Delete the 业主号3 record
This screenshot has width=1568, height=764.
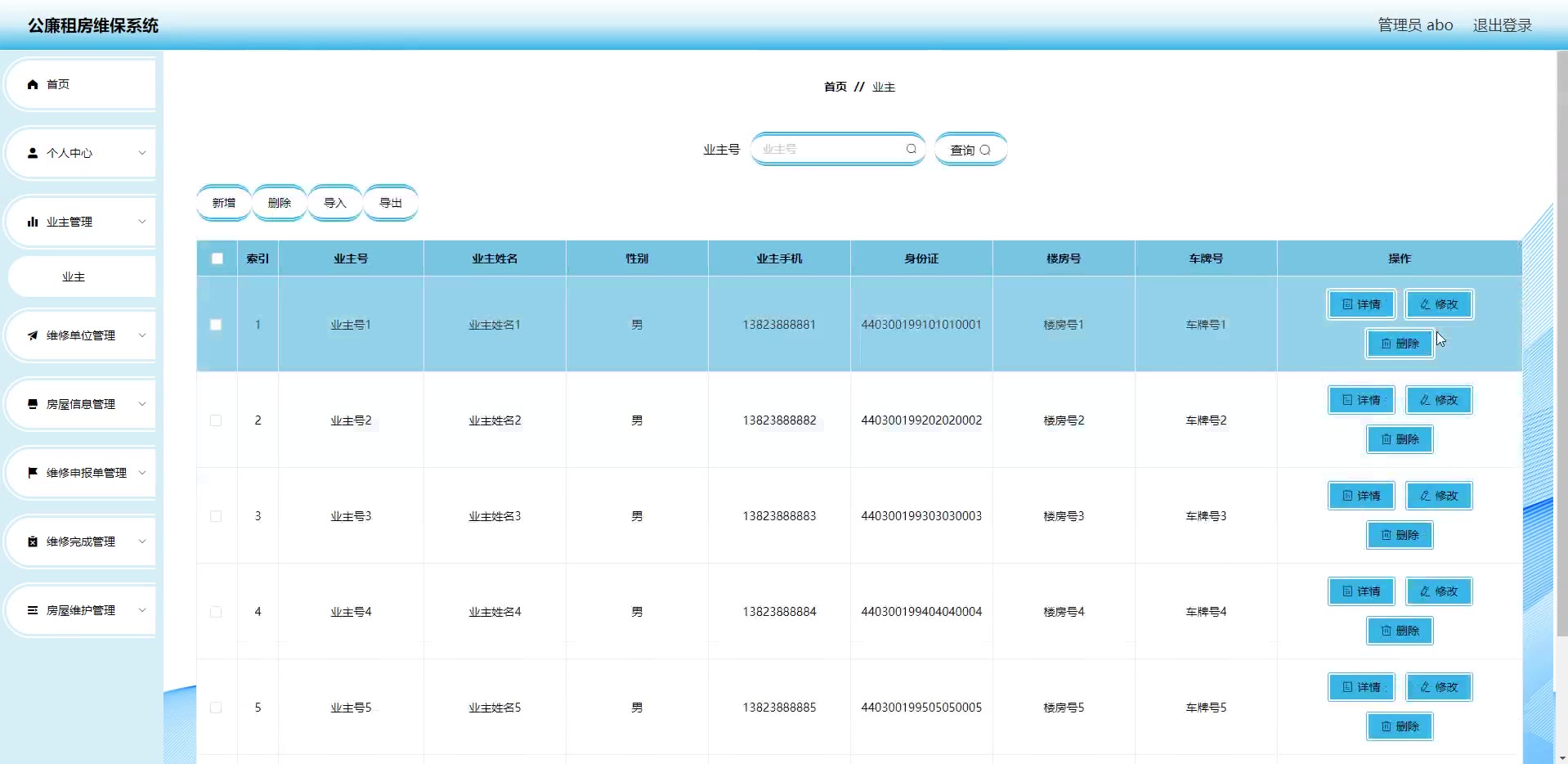point(1400,535)
